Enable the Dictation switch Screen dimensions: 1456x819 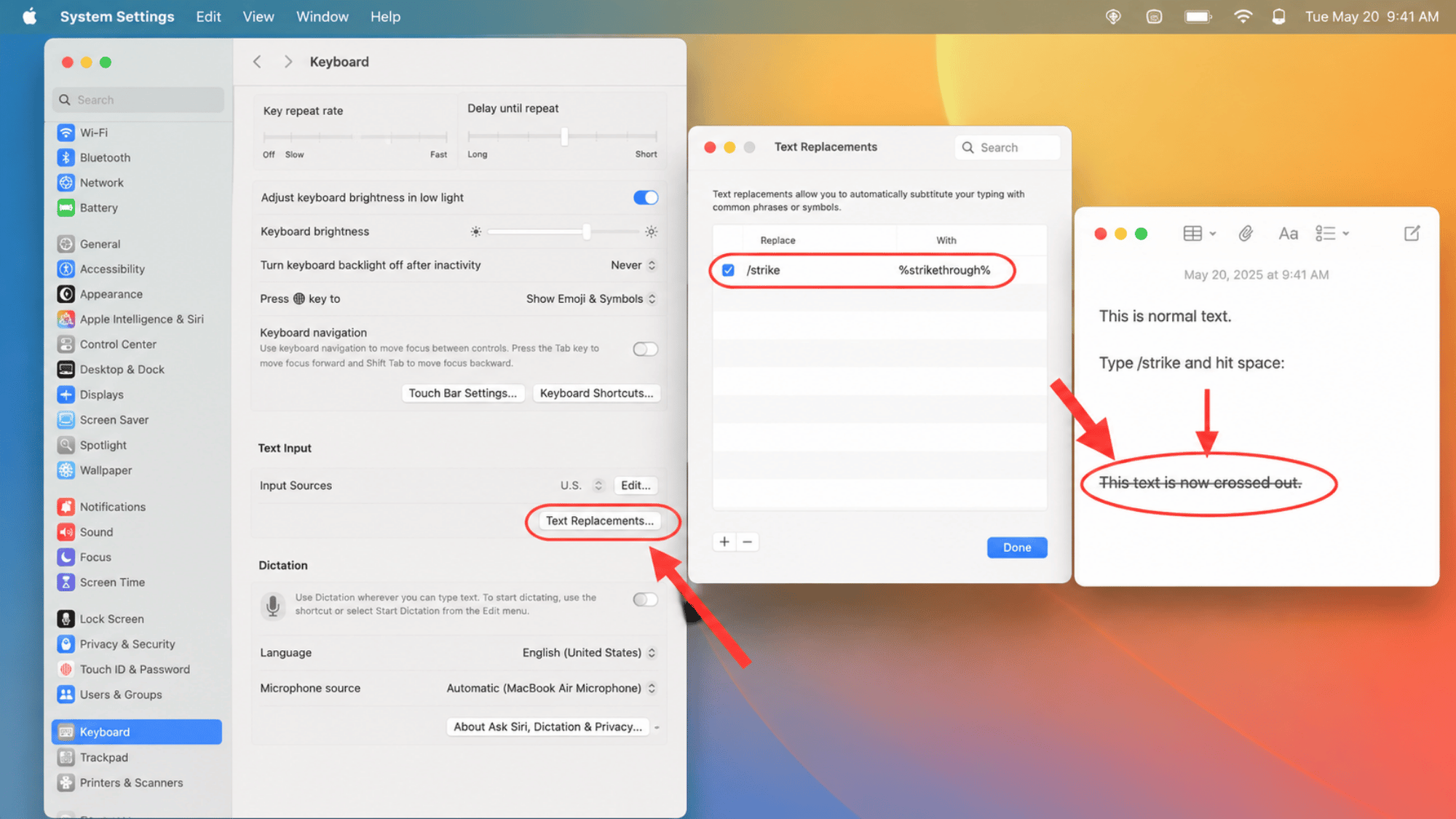(x=646, y=600)
